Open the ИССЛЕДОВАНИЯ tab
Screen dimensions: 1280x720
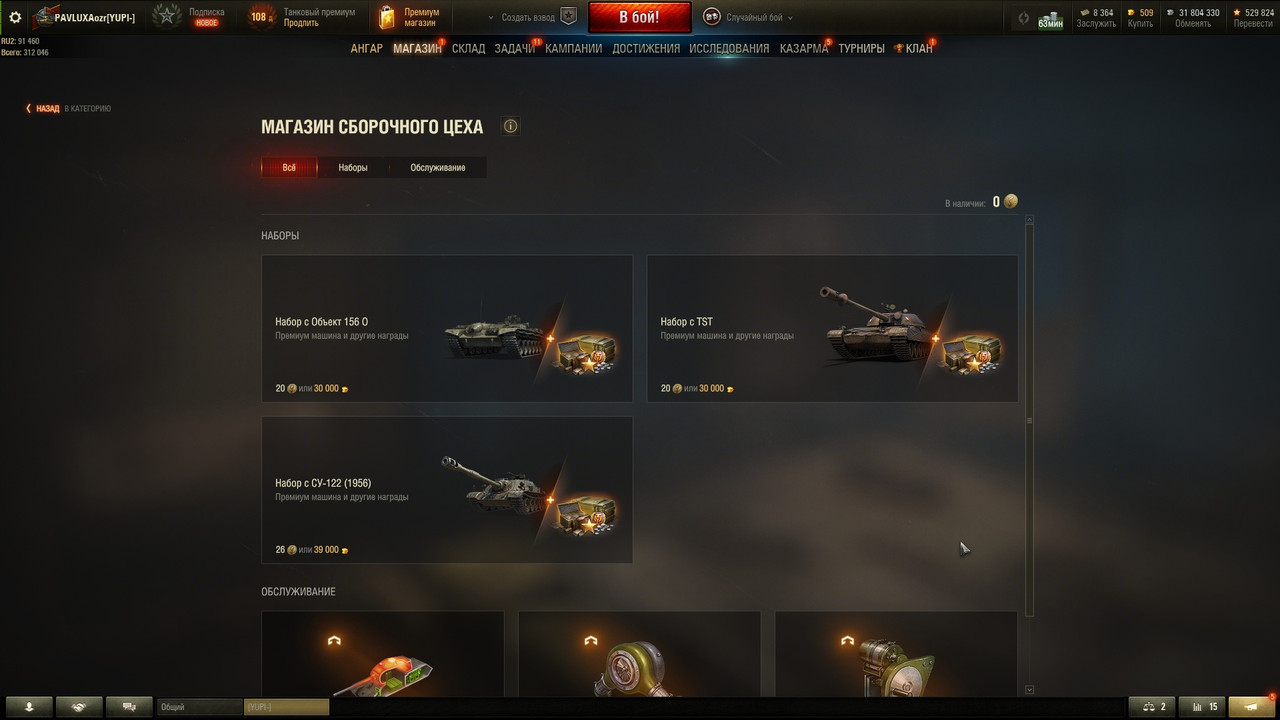[729, 48]
